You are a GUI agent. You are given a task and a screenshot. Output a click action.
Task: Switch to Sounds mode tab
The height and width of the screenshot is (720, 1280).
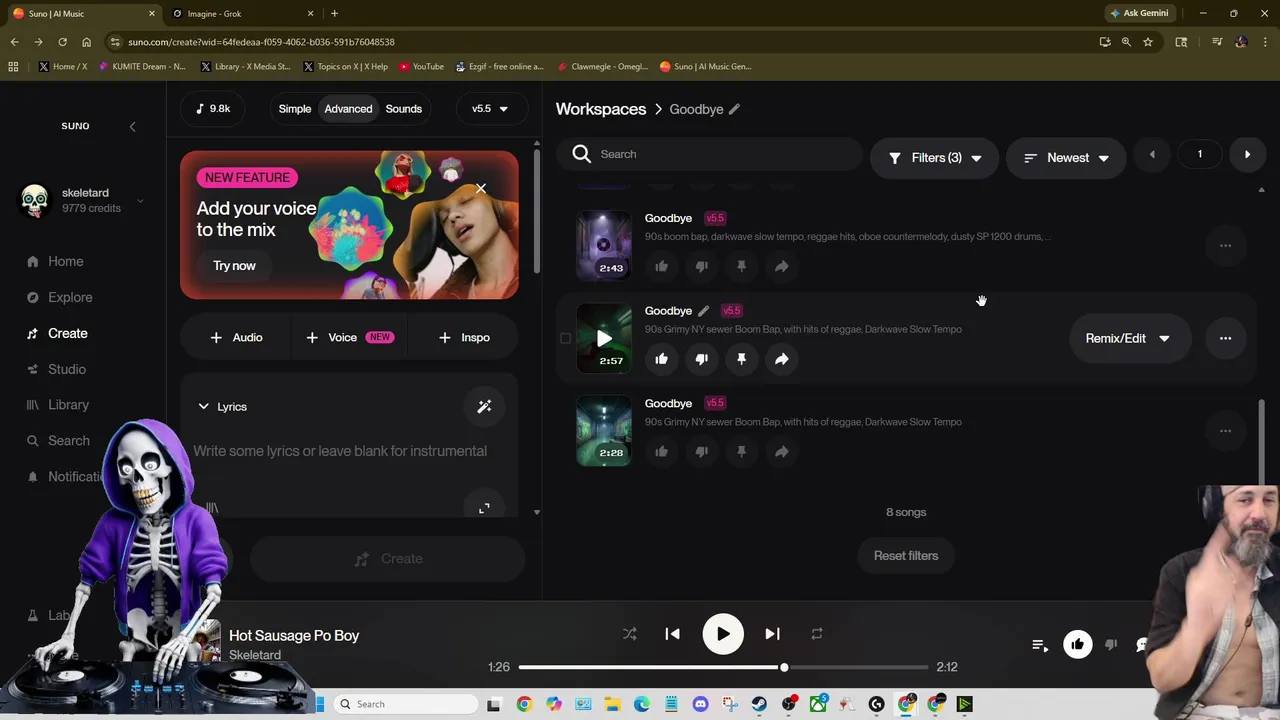[x=404, y=109]
